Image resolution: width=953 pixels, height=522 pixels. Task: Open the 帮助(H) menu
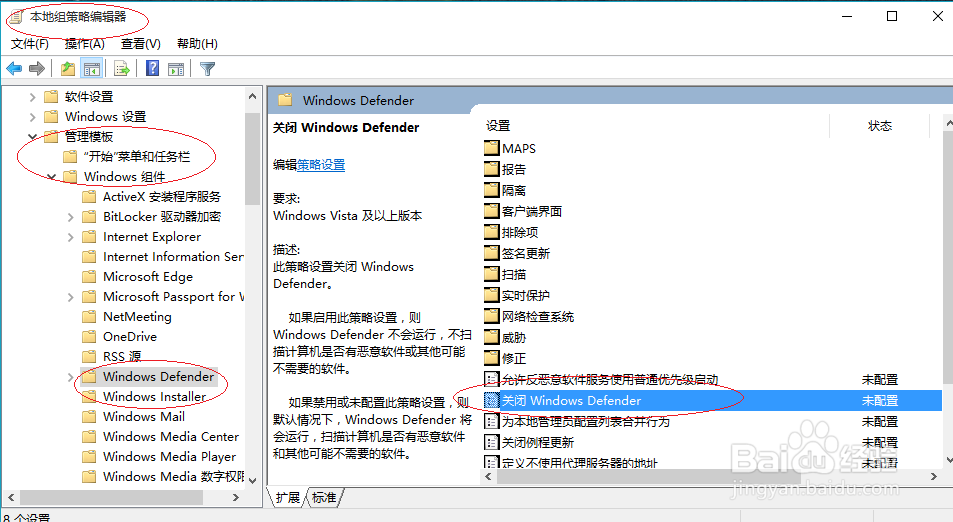coord(197,44)
